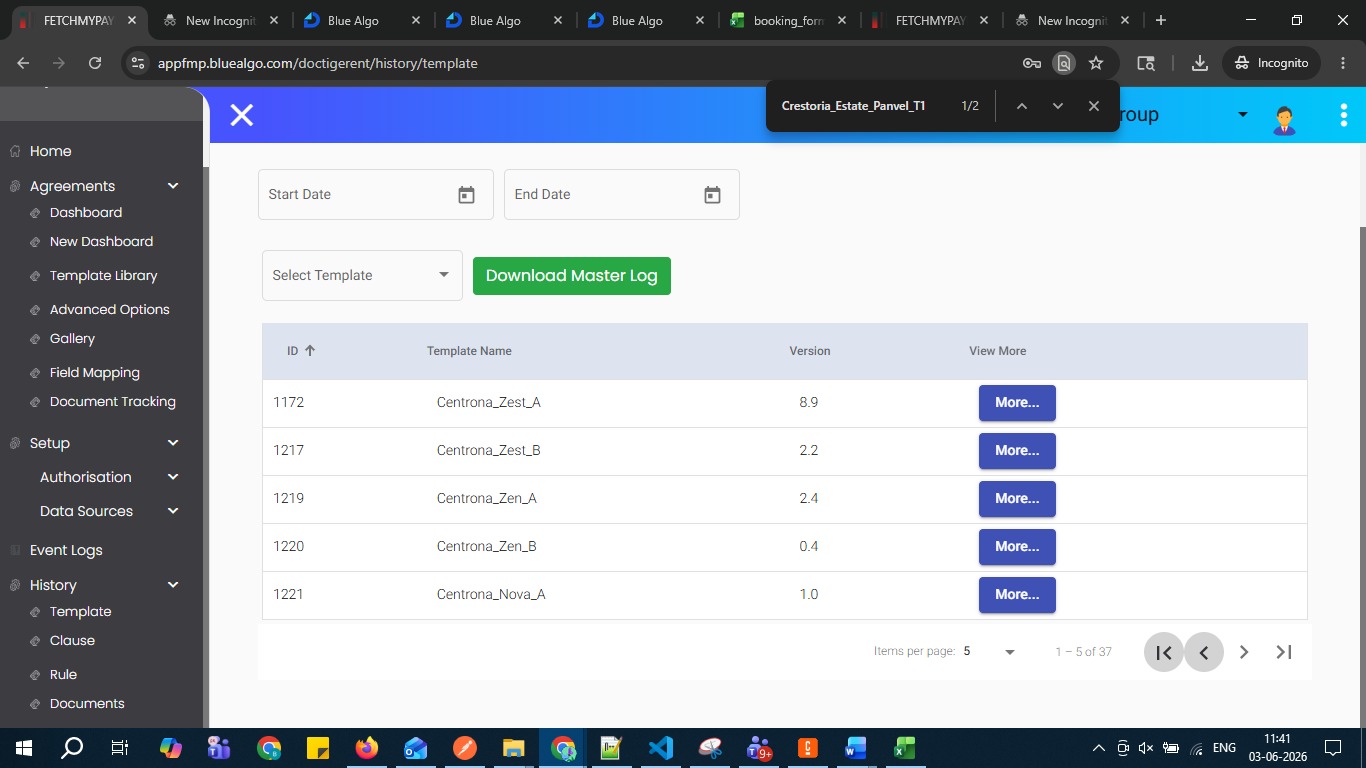Open the three-dot options menu in header
This screenshot has height=768, width=1366.
click(1343, 115)
